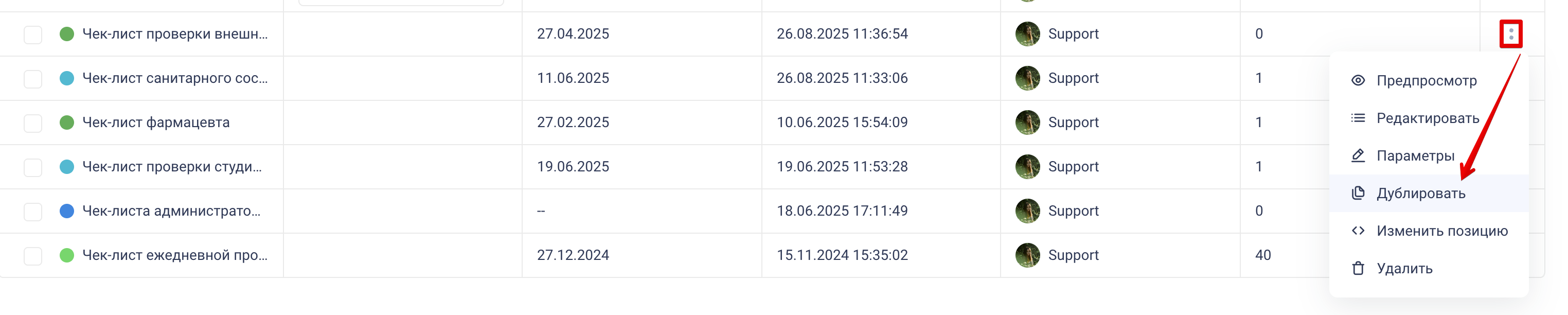
Task: Tick checkbox for Чек-листа администрато… row
Action: pyautogui.click(x=33, y=212)
